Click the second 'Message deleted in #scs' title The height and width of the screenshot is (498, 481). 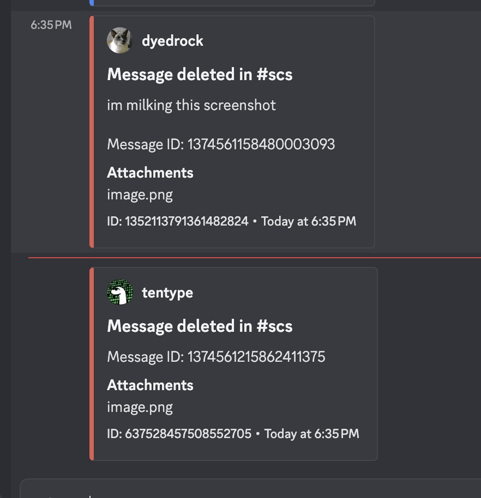click(200, 326)
